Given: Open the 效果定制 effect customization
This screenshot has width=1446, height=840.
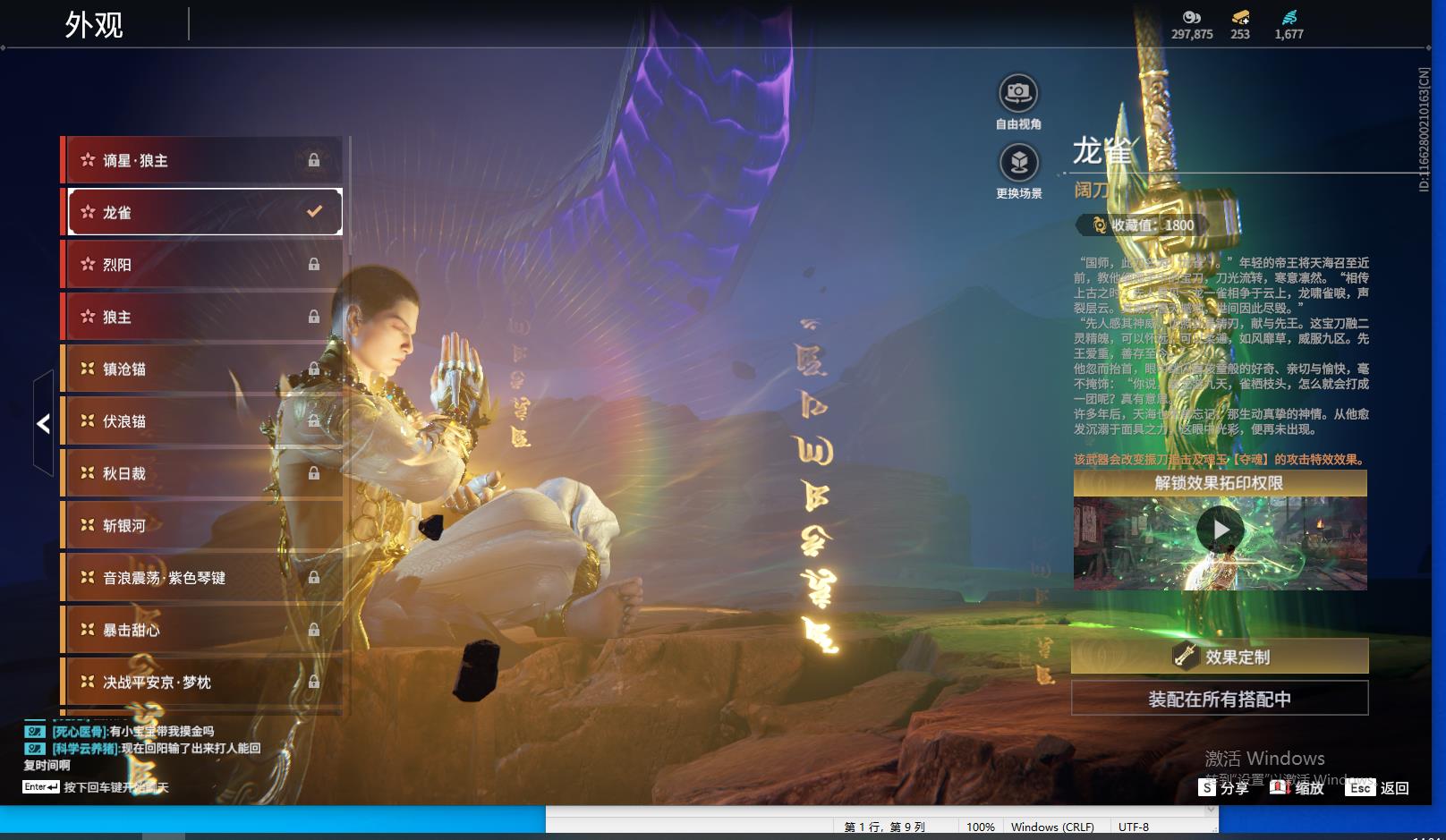Looking at the screenshot, I should point(1220,657).
